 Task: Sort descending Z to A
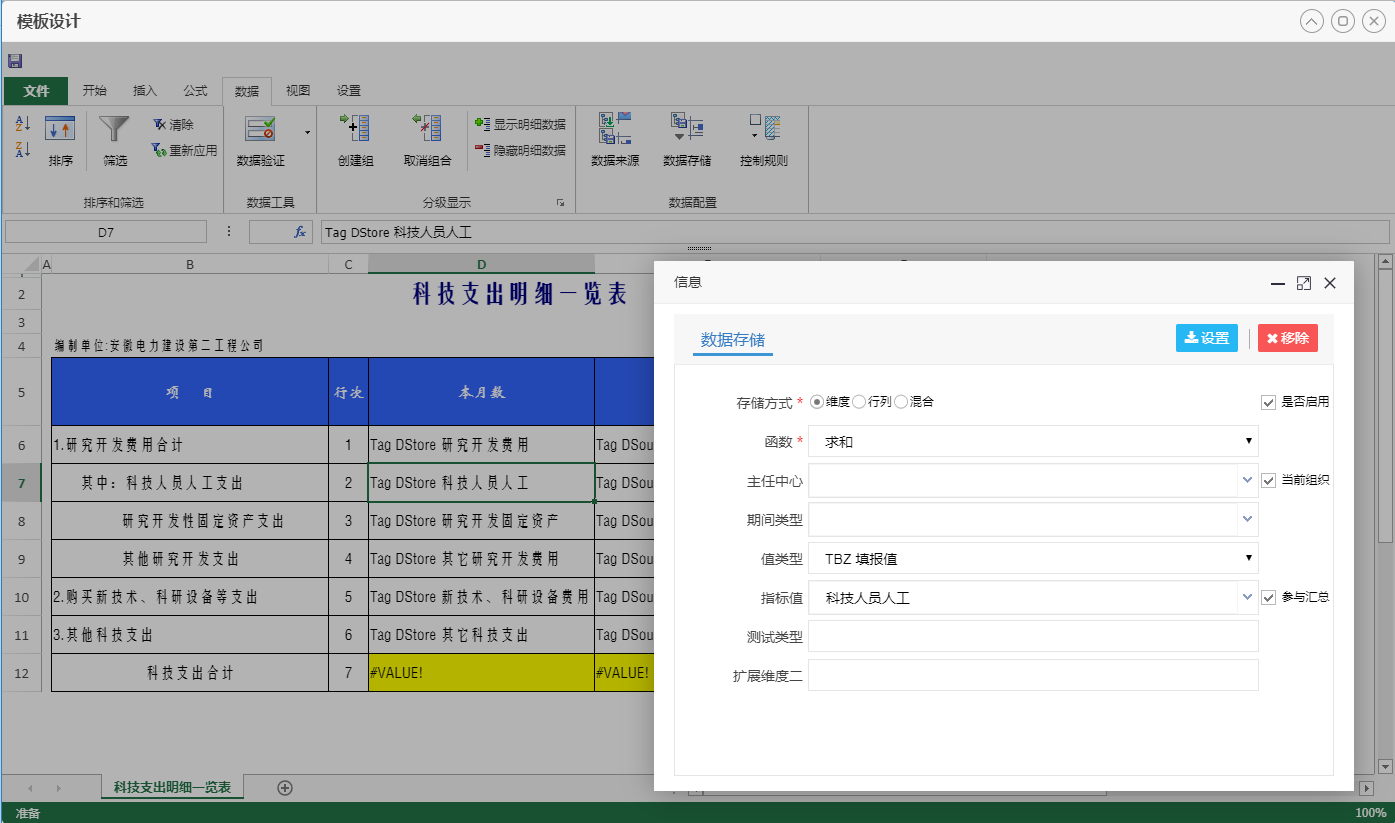coord(23,149)
